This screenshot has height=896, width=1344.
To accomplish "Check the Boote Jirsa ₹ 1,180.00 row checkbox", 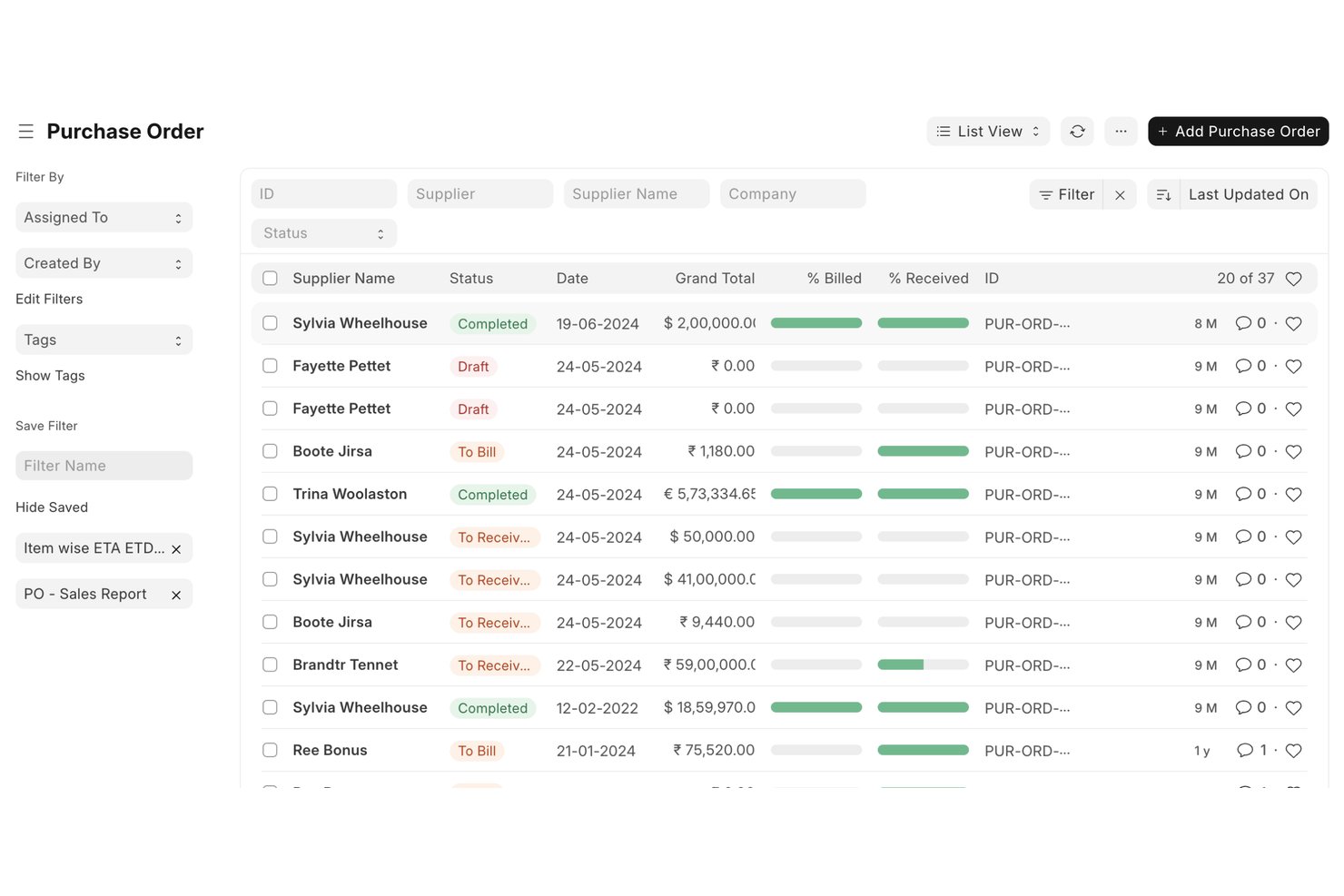I will pyautogui.click(x=270, y=451).
